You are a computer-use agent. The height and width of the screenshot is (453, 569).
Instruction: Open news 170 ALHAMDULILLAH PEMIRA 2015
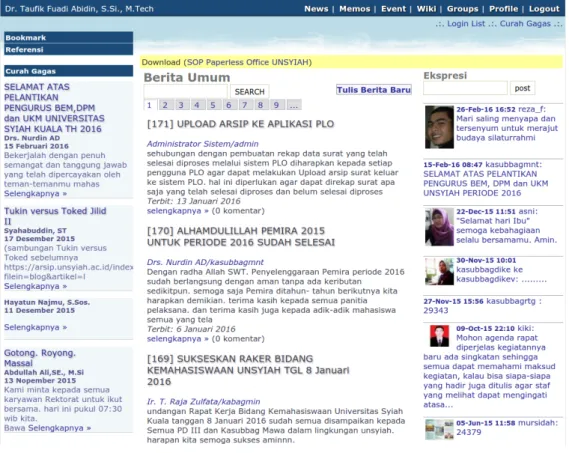241,237
